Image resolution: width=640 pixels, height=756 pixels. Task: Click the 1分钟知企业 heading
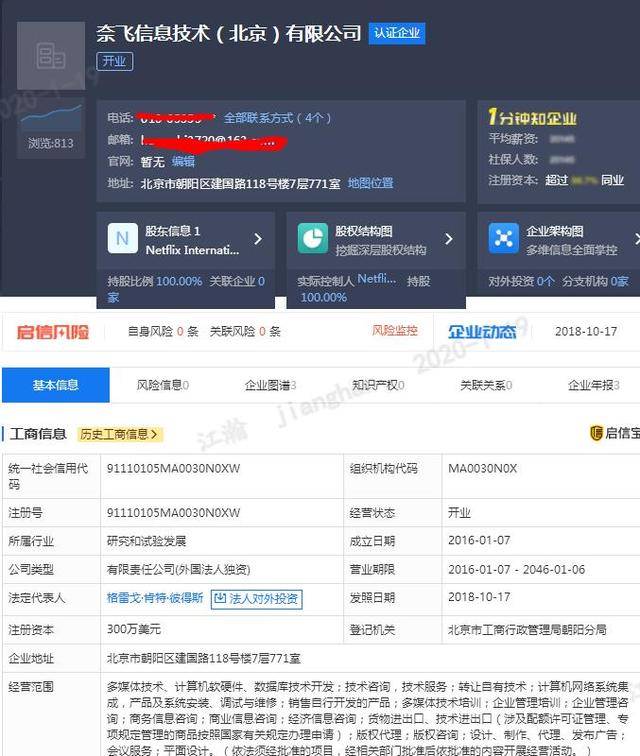coord(532,117)
